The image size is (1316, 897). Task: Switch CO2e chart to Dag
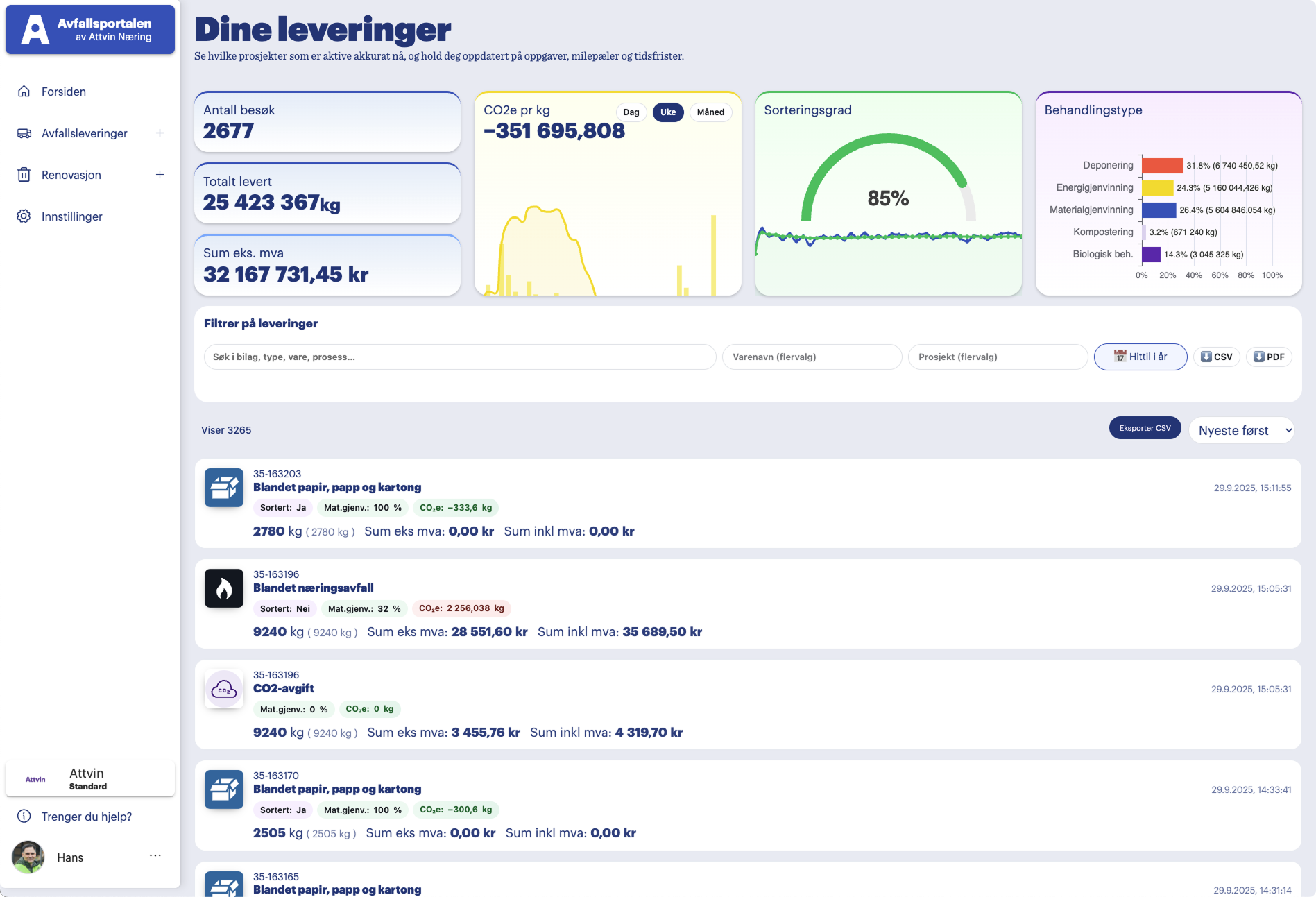coord(631,112)
